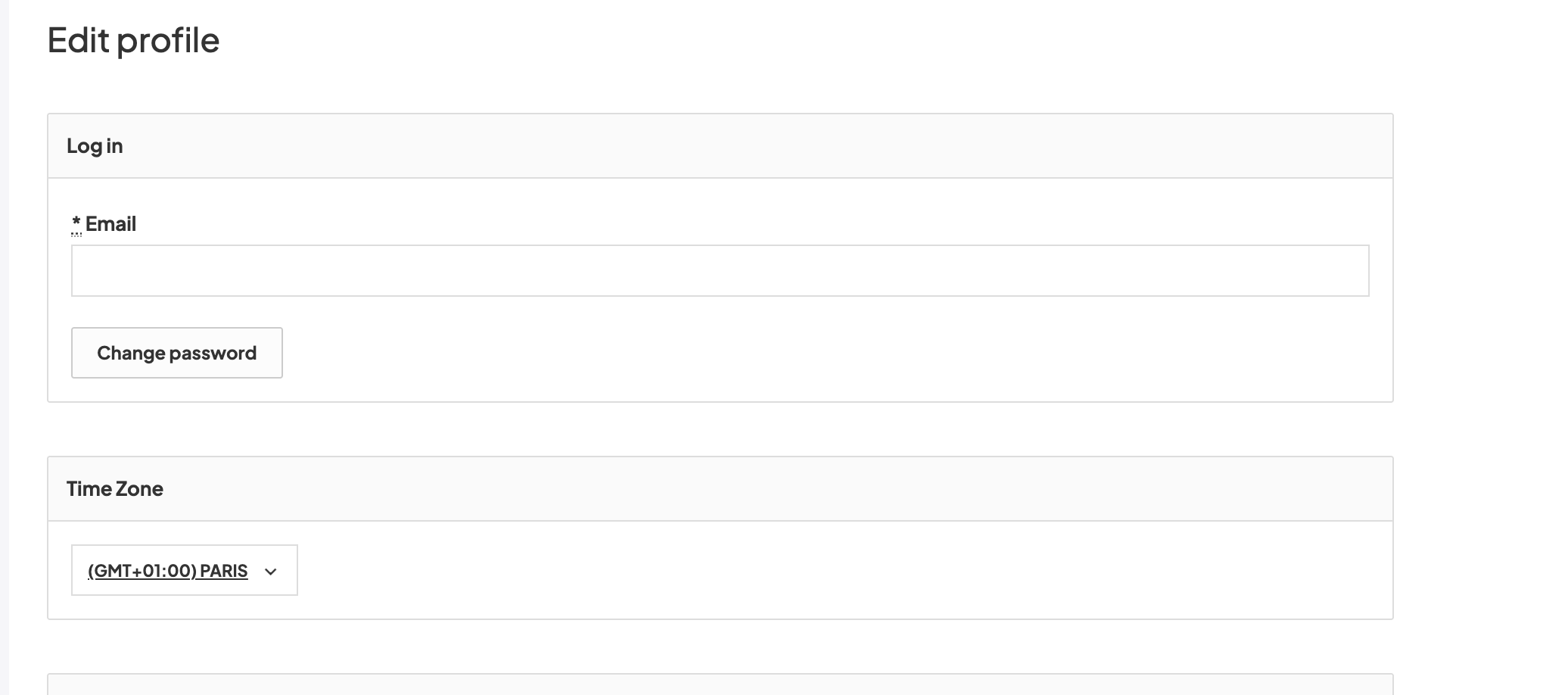Click blank space right of Edit profile title
The width and height of the screenshot is (1568, 695).
757,40
